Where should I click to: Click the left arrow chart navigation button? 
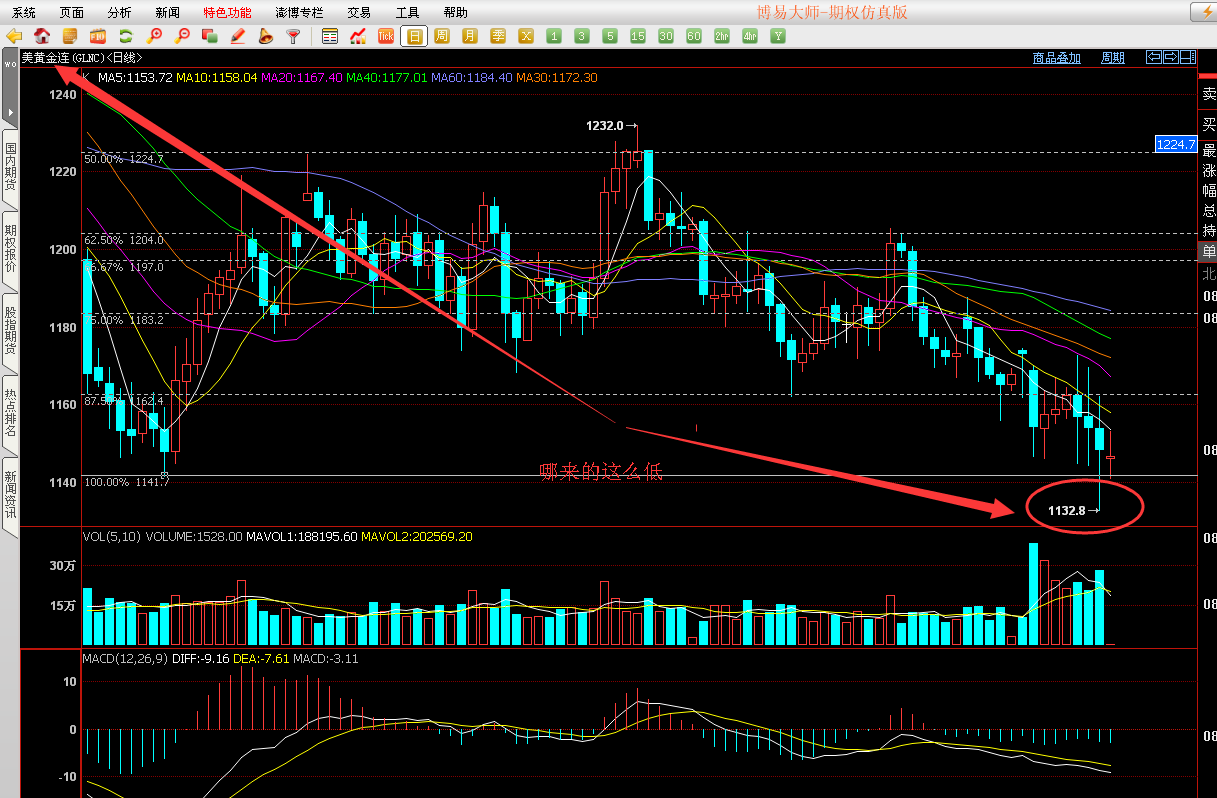(1153, 57)
